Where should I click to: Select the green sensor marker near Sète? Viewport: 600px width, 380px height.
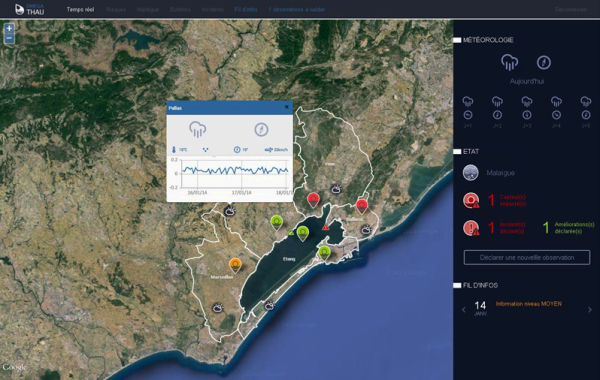[x=324, y=253]
